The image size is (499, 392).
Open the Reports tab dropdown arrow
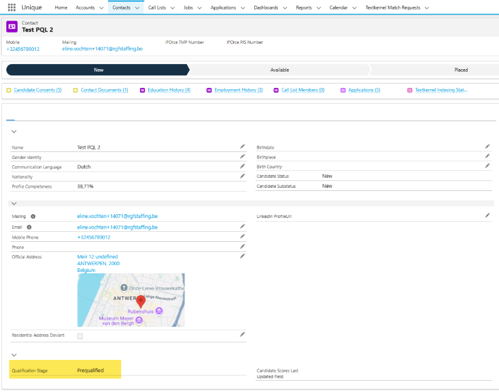point(318,8)
